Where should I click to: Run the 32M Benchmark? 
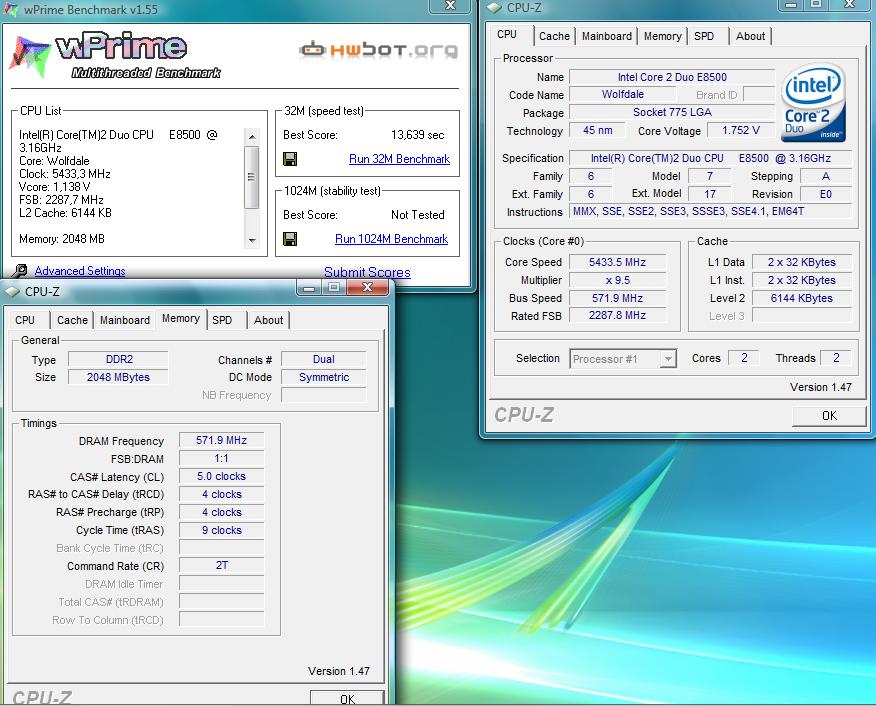[x=399, y=159]
